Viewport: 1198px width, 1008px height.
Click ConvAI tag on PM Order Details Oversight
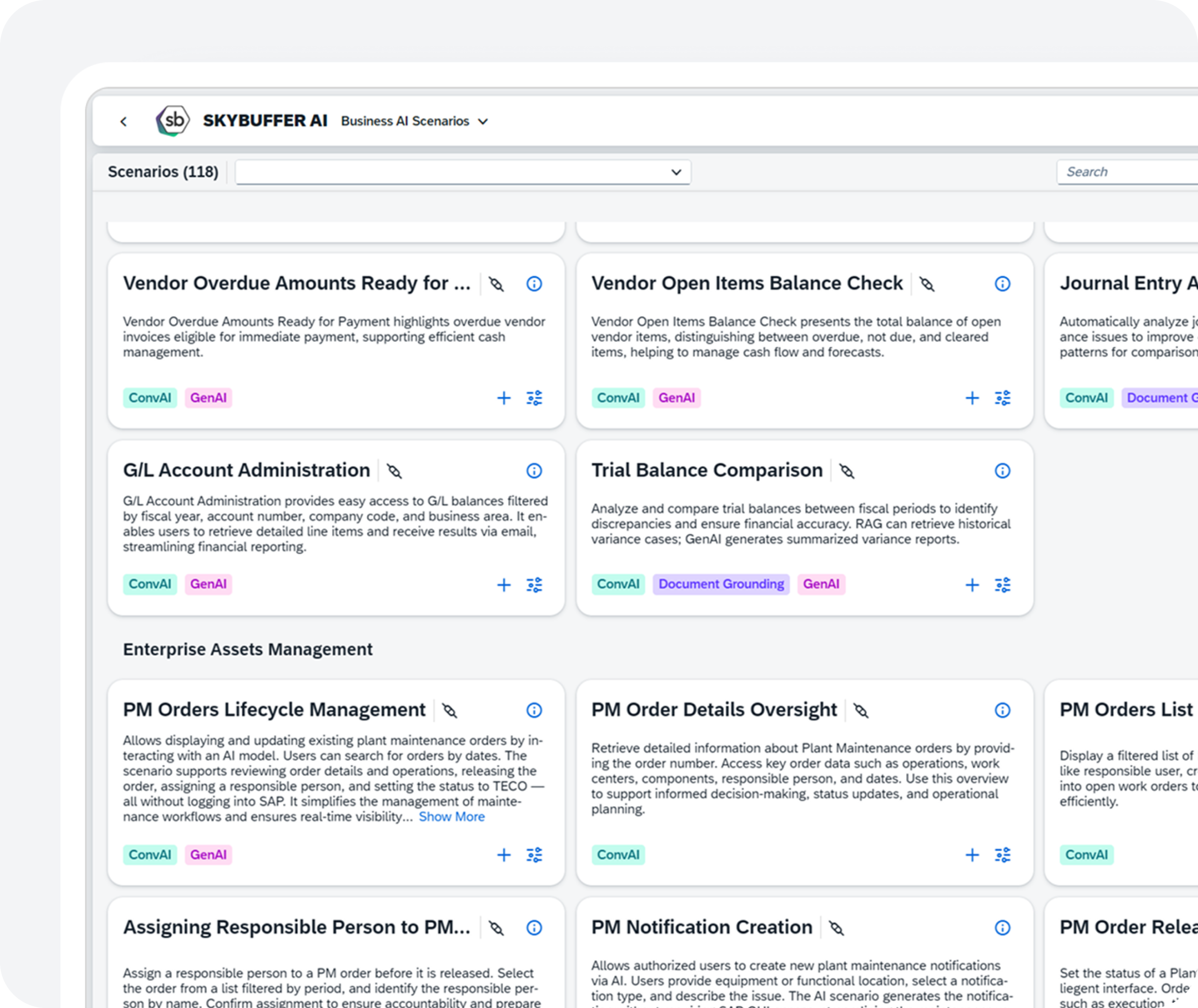coord(618,855)
